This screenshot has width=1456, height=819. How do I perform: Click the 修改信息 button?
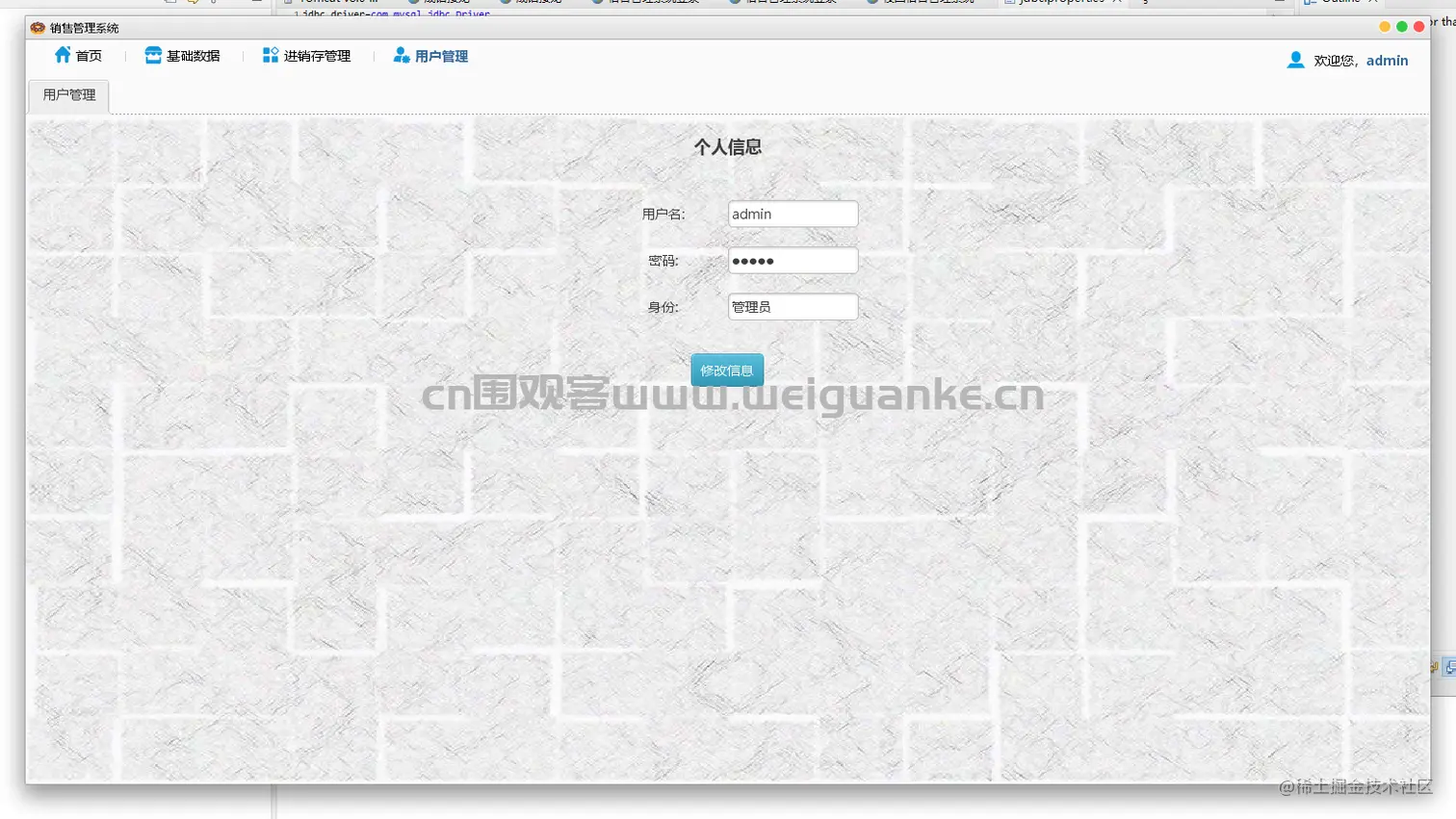[x=727, y=371]
